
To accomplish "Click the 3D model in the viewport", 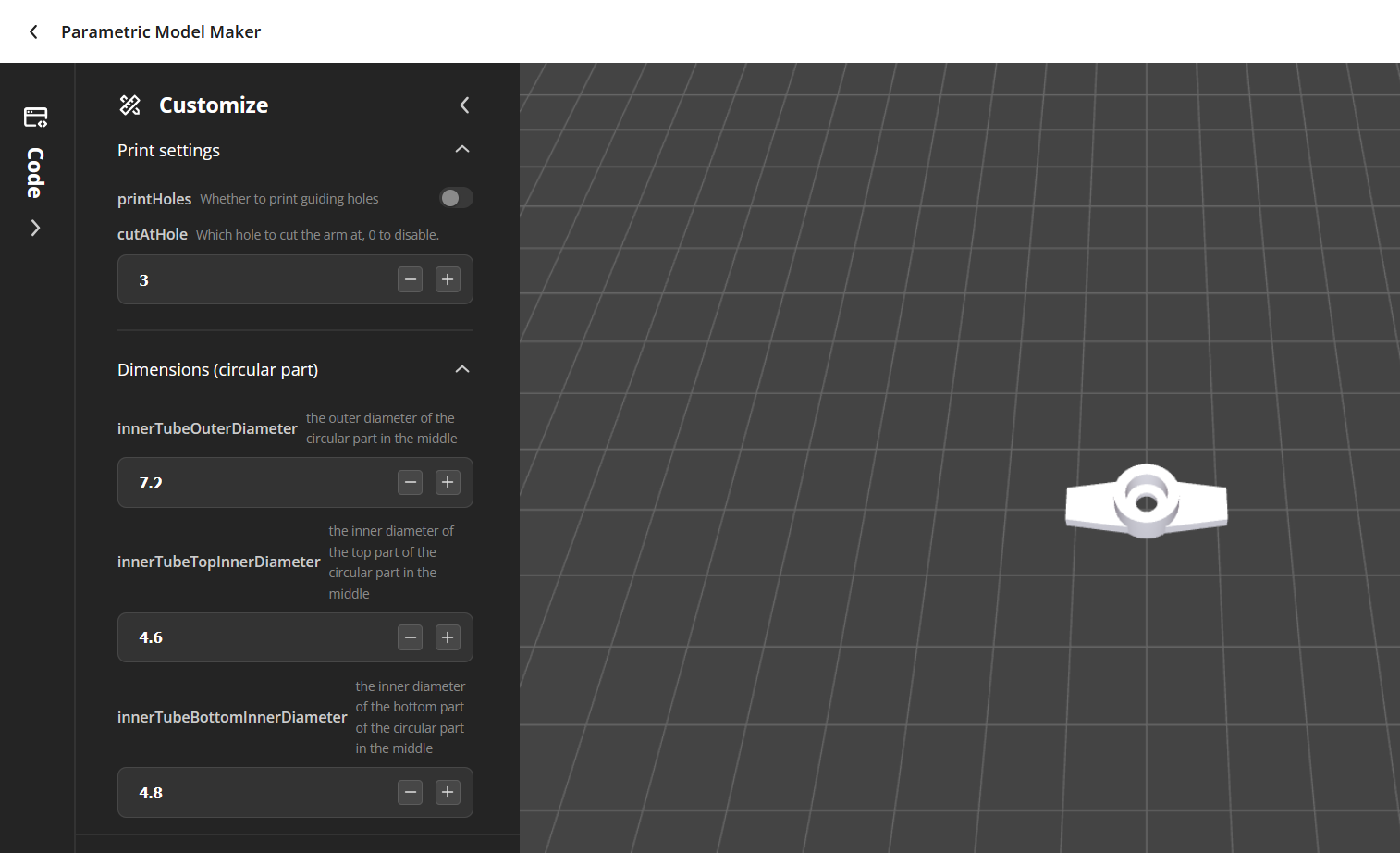I will pyautogui.click(x=1147, y=501).
